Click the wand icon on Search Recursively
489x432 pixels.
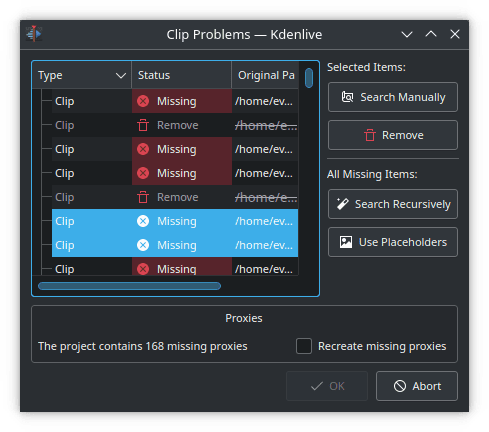point(342,204)
